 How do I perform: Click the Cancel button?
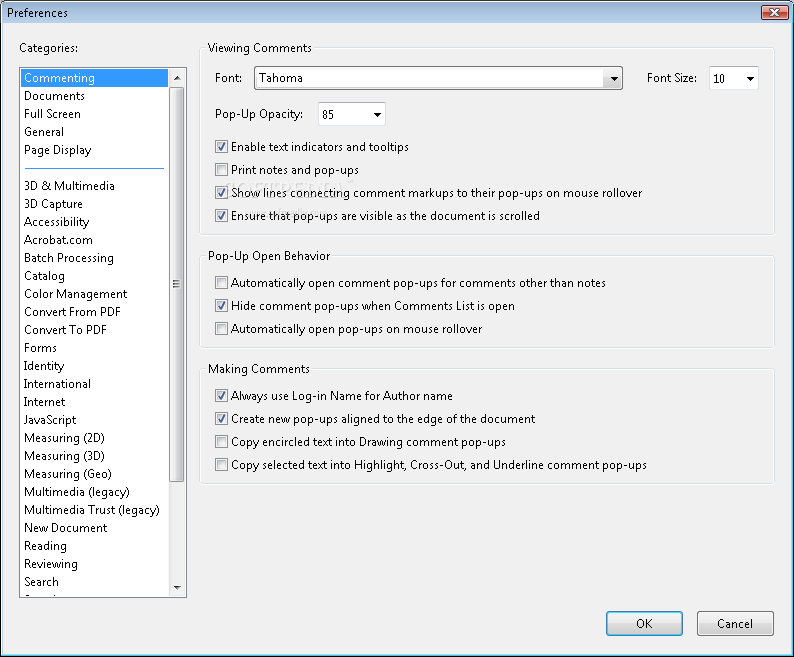click(735, 623)
